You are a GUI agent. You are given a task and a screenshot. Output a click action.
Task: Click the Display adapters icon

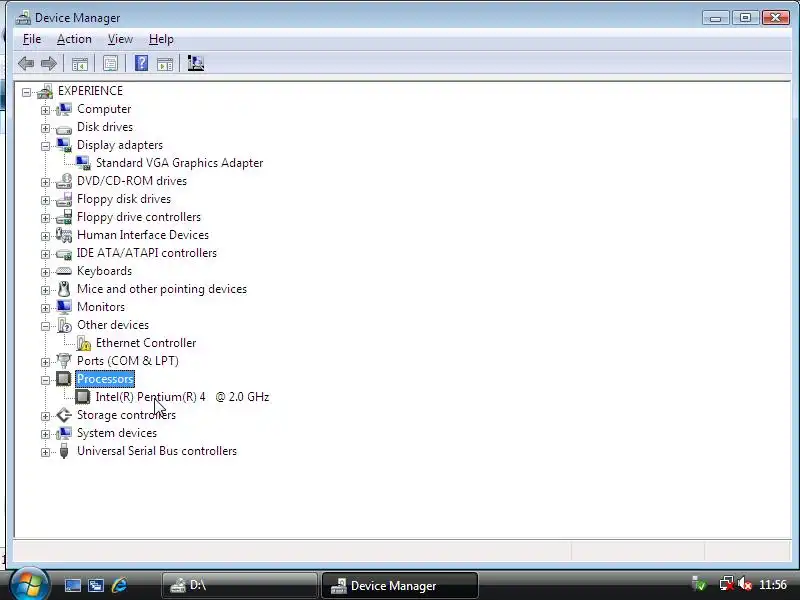pos(64,145)
